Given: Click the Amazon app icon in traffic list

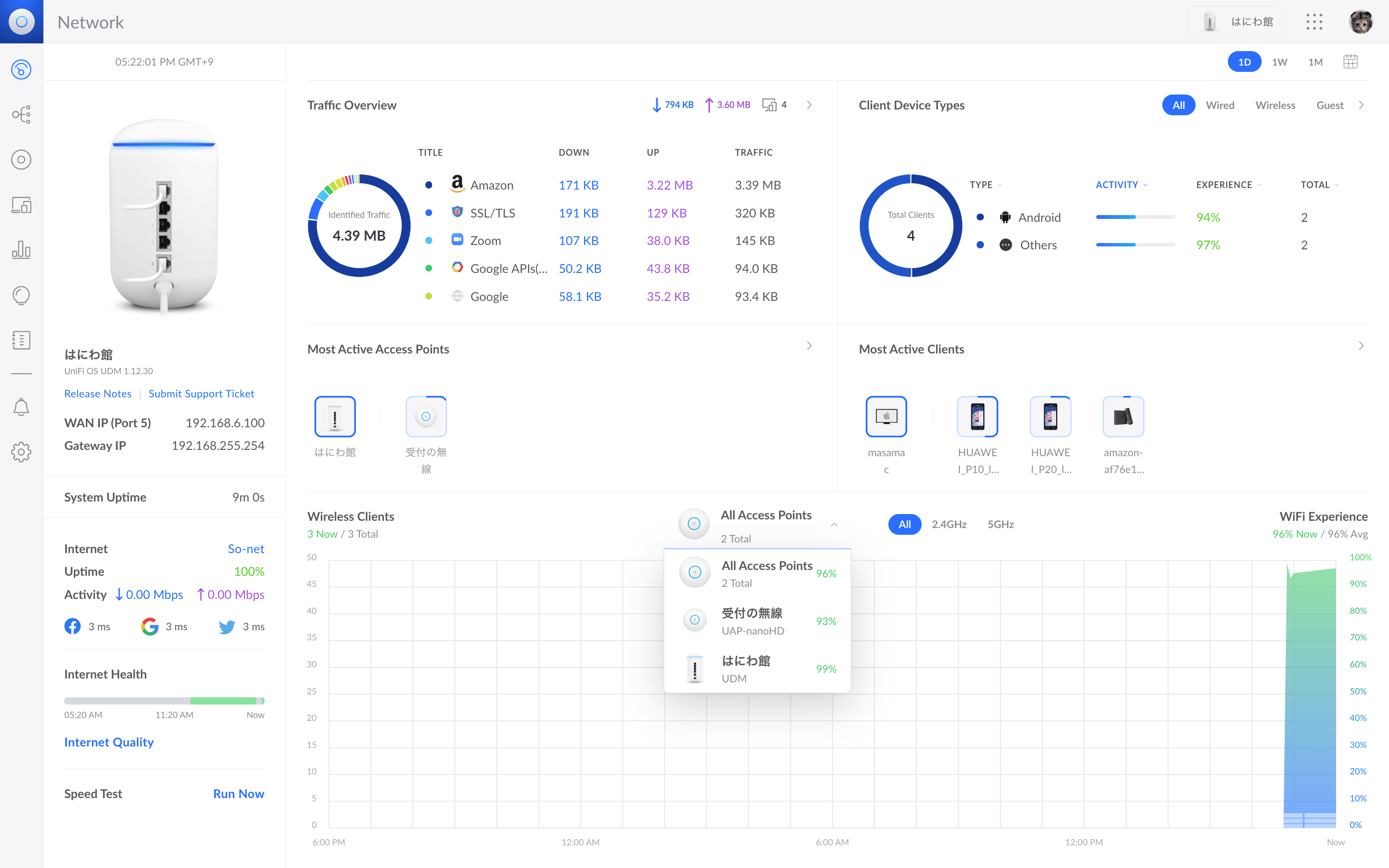Looking at the screenshot, I should click(457, 184).
